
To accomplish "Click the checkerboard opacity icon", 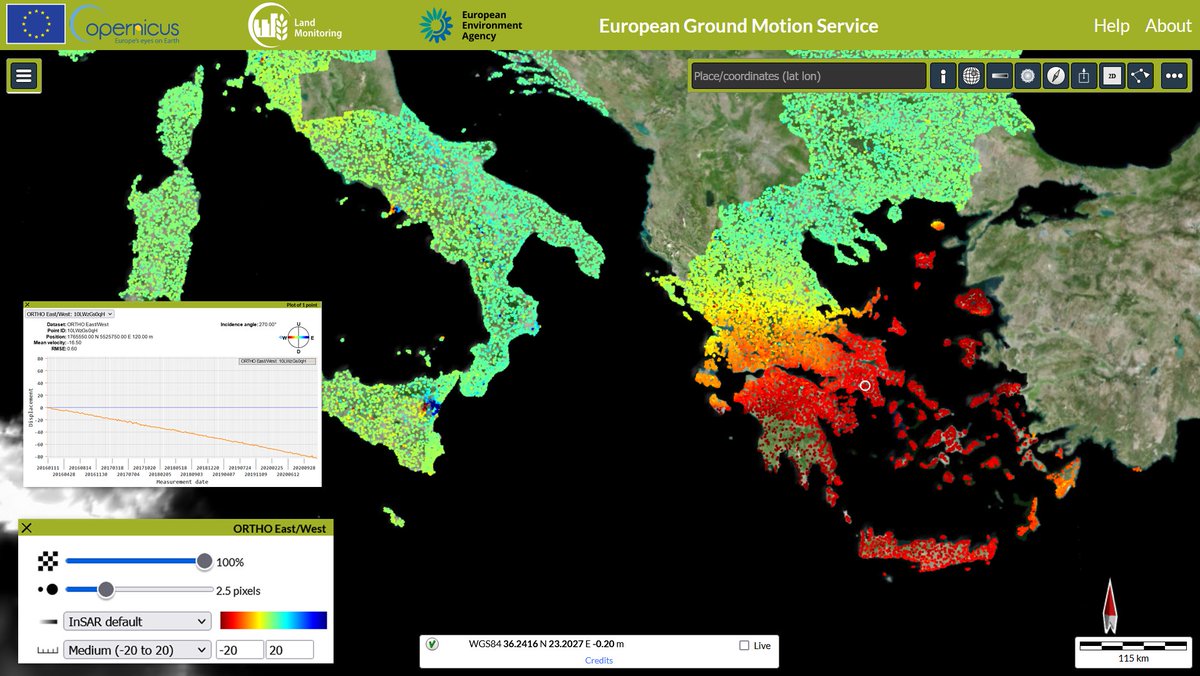I will 47,562.
